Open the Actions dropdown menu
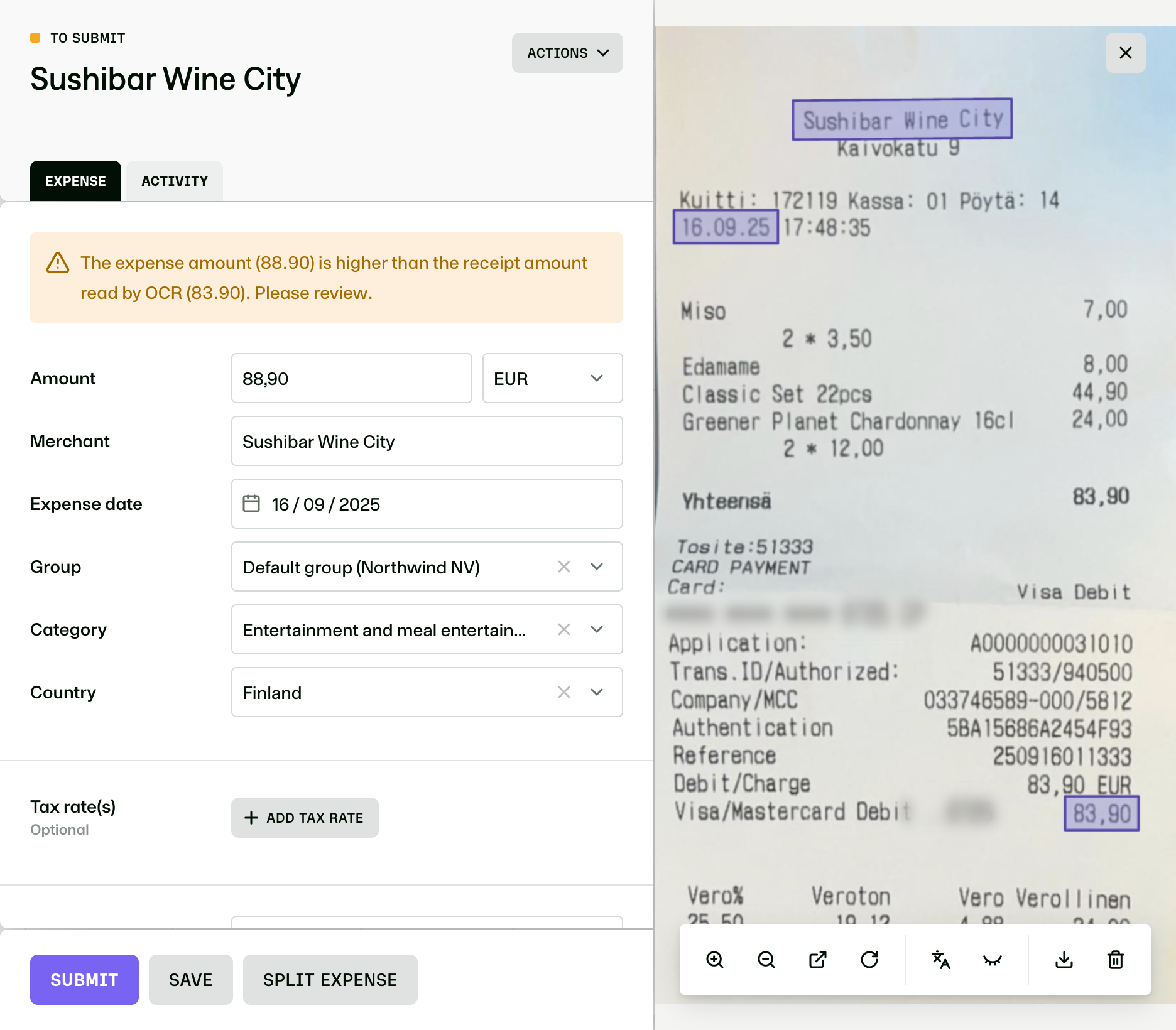1176x1030 pixels. 567,53
